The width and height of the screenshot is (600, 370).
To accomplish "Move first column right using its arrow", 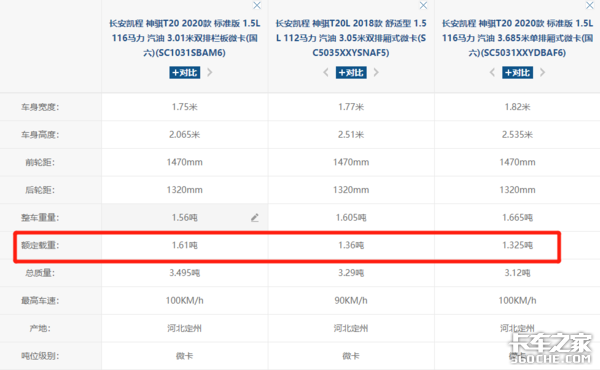I will (209, 72).
